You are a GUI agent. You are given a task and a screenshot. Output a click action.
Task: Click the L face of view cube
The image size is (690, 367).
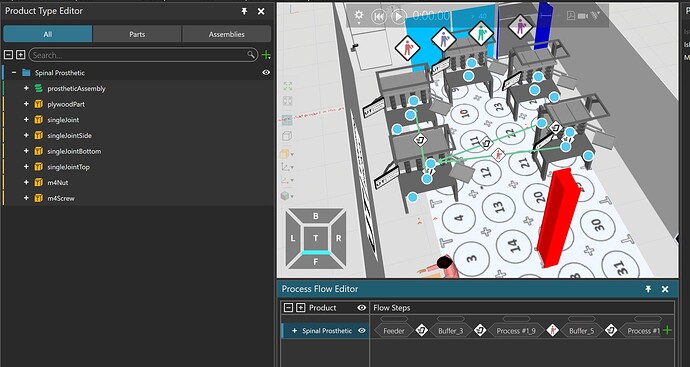[x=293, y=239]
